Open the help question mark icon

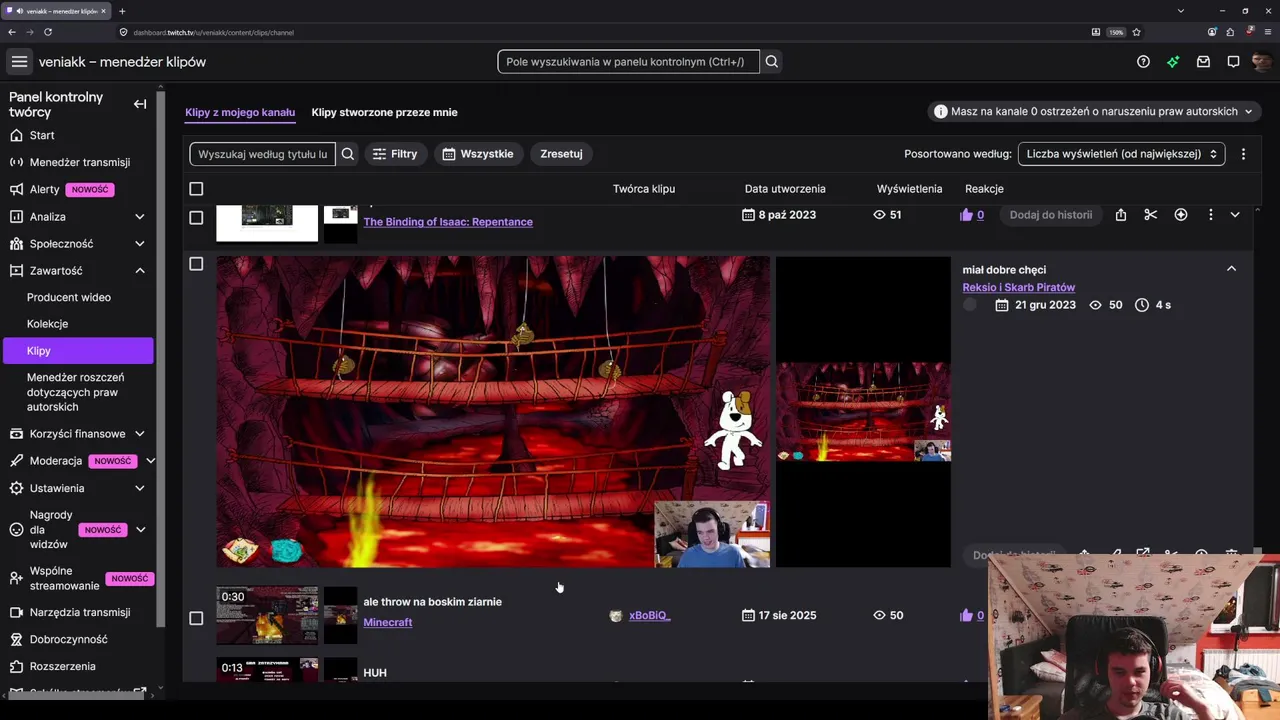point(1143,62)
